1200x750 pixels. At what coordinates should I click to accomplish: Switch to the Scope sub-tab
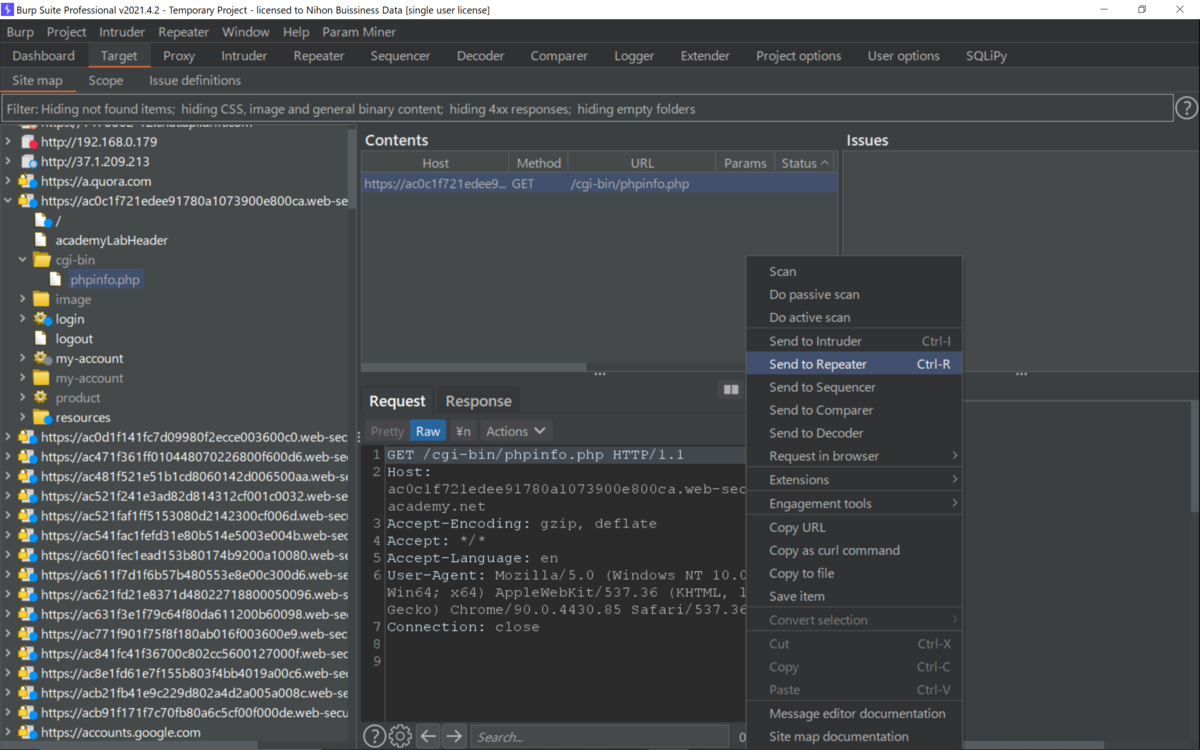click(106, 80)
